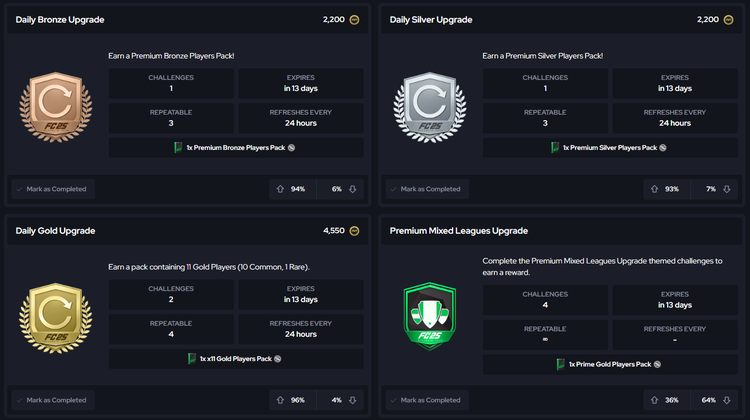Mark Premium Mixed Leagues Upgrade as completed
This screenshot has height=420, width=750.
point(425,400)
